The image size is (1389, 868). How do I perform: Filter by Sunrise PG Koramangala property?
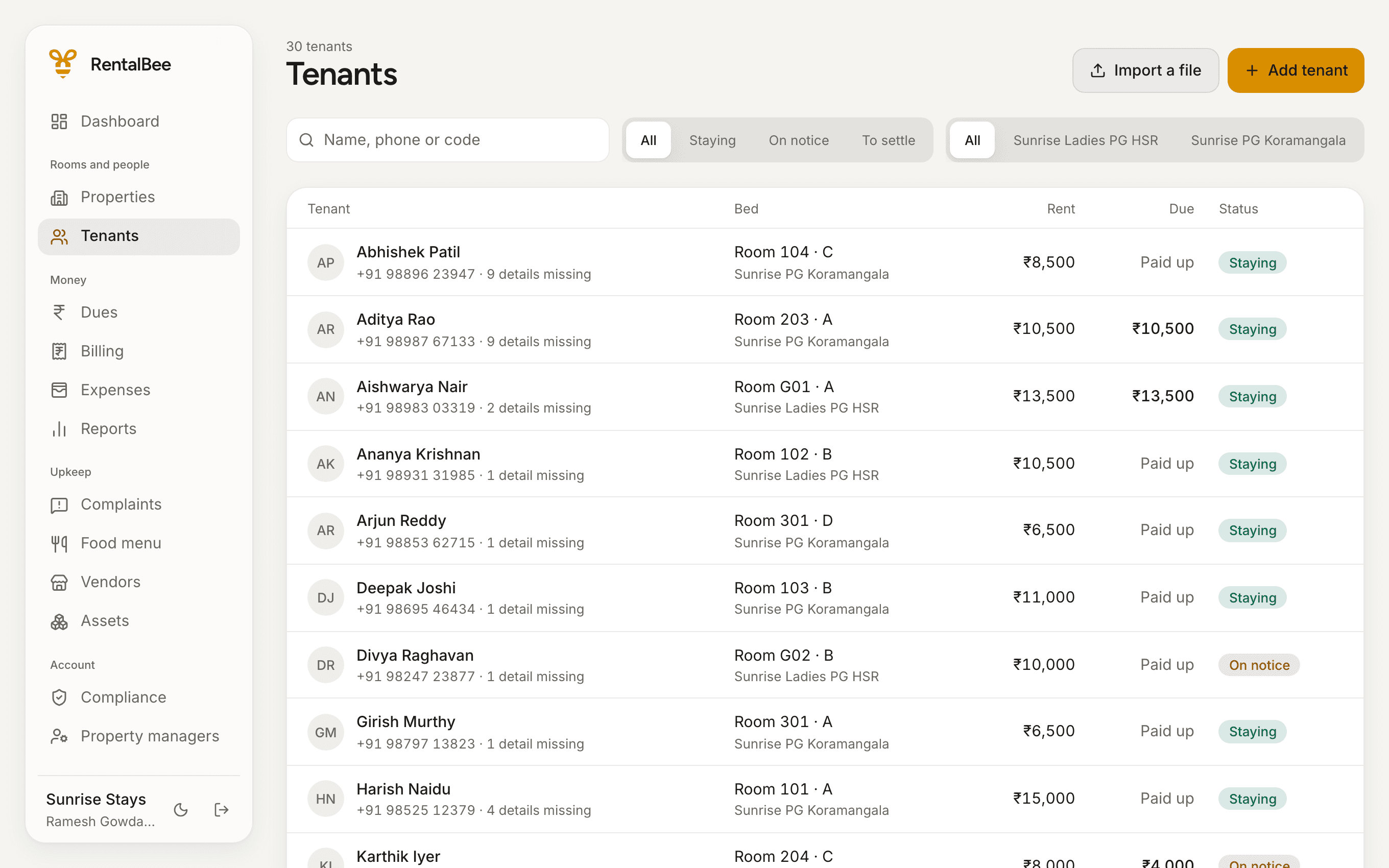[x=1268, y=140]
